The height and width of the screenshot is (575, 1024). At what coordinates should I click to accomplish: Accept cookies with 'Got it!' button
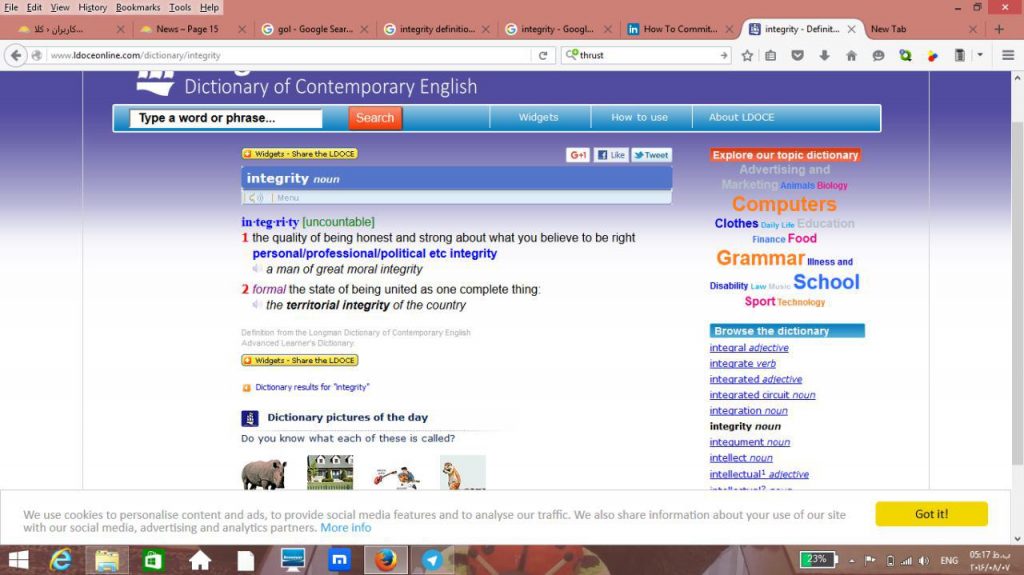931,514
